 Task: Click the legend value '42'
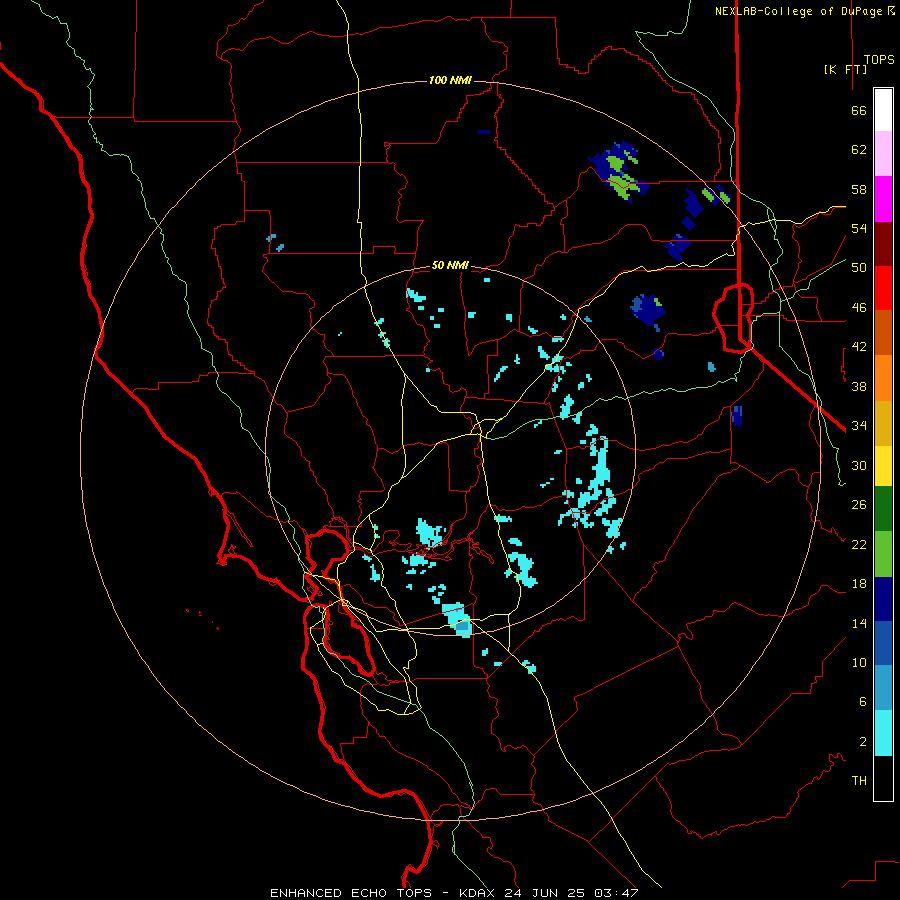click(x=859, y=347)
